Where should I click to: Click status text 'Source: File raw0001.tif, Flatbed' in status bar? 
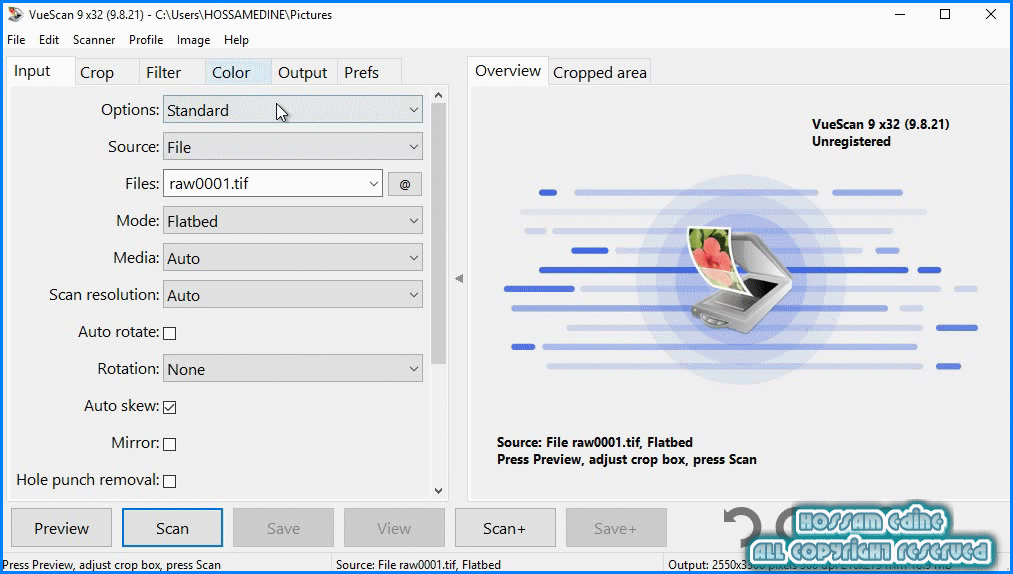tap(418, 564)
